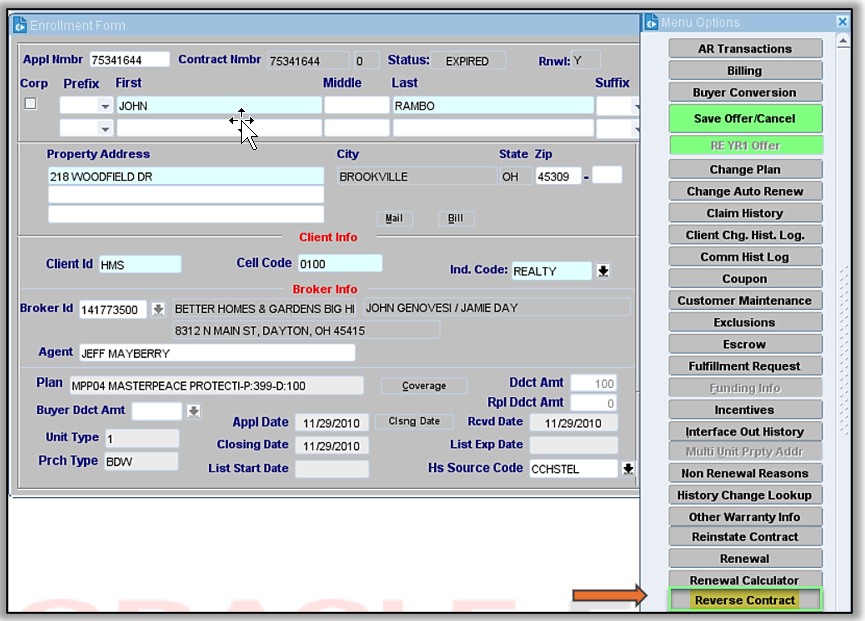Open the Change Plan option
Viewport: 865px width, 621px height.
coord(745,169)
